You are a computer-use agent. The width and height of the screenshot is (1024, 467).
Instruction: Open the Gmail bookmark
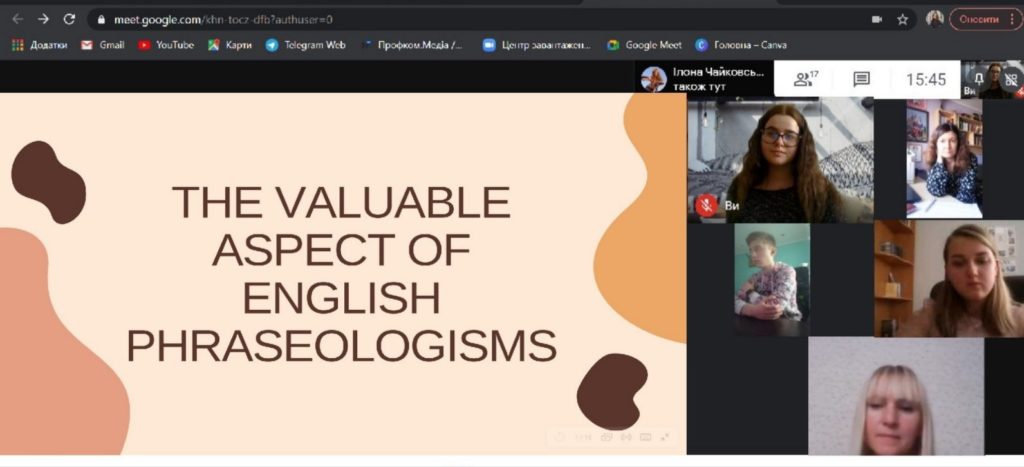click(103, 45)
